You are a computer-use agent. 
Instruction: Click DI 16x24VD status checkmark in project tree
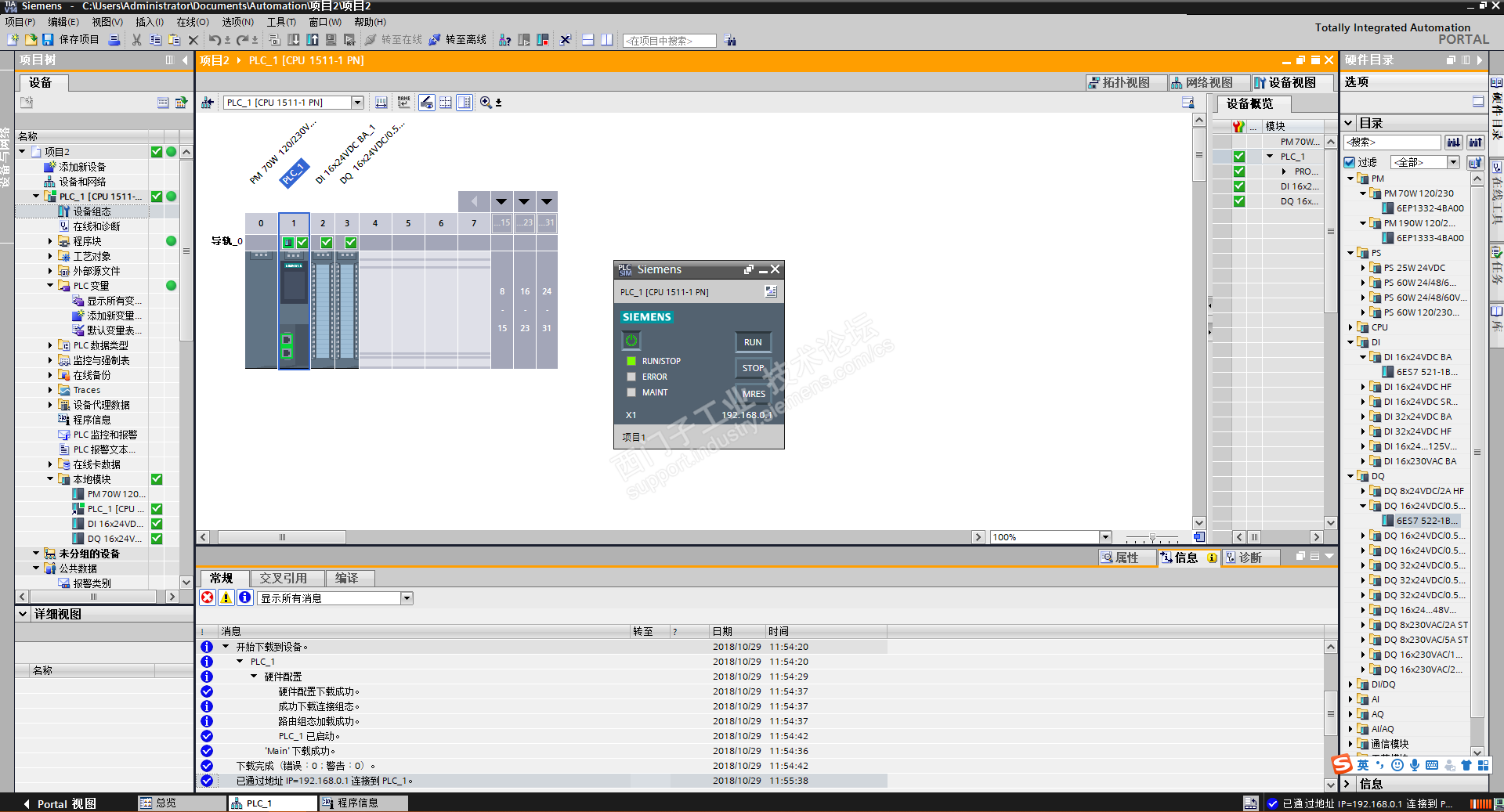[157, 524]
